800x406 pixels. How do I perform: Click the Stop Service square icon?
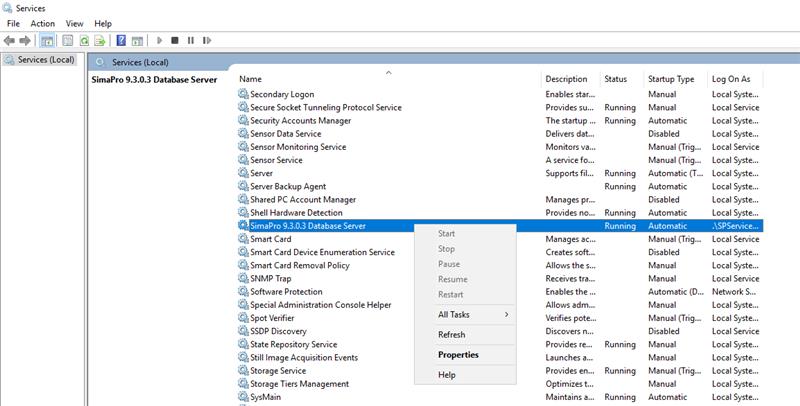[x=174, y=40]
